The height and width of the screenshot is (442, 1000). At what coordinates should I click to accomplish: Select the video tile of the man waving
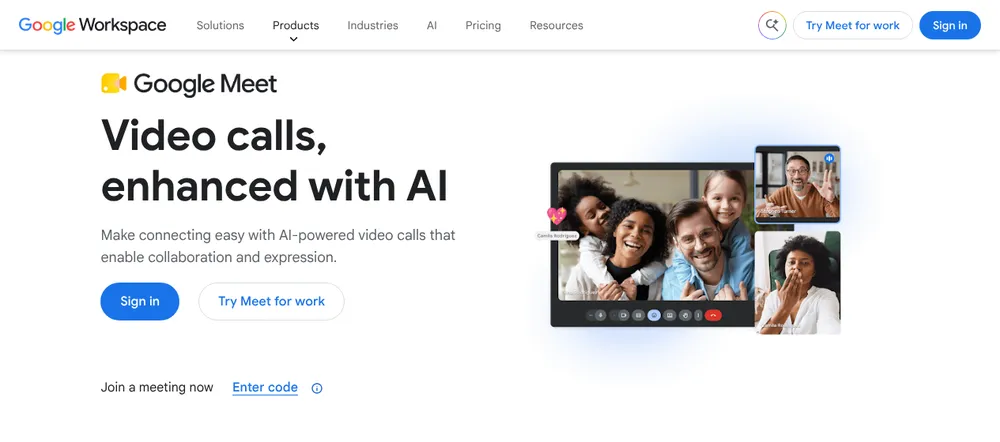797,184
